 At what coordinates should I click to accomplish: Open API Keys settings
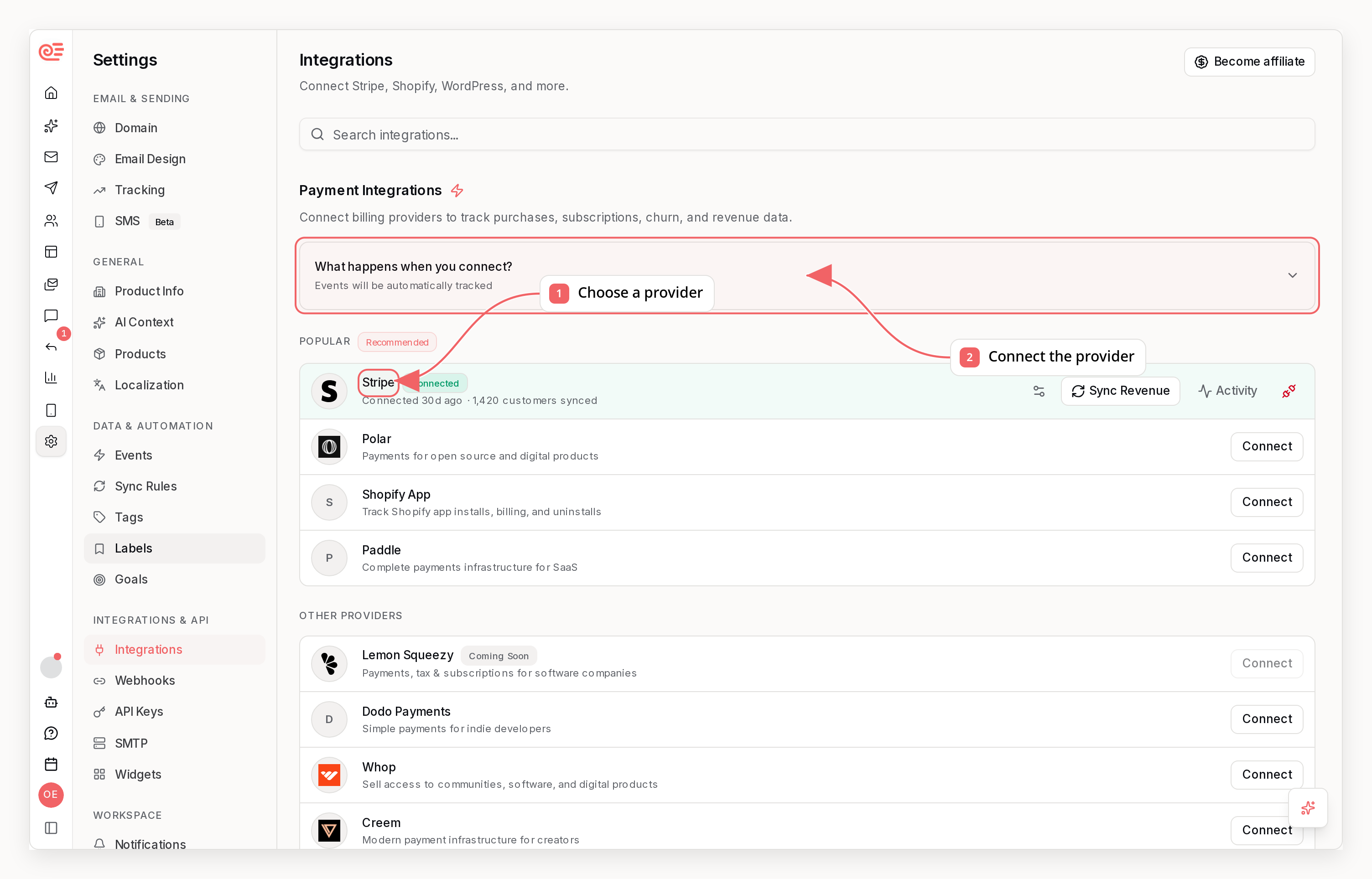pyautogui.click(x=174, y=712)
